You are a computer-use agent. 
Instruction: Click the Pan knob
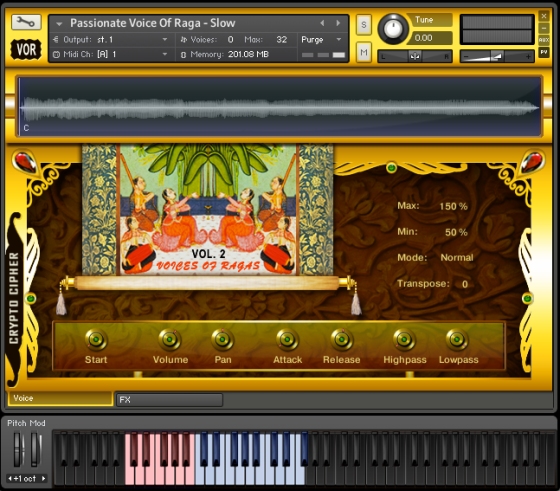coord(222,339)
